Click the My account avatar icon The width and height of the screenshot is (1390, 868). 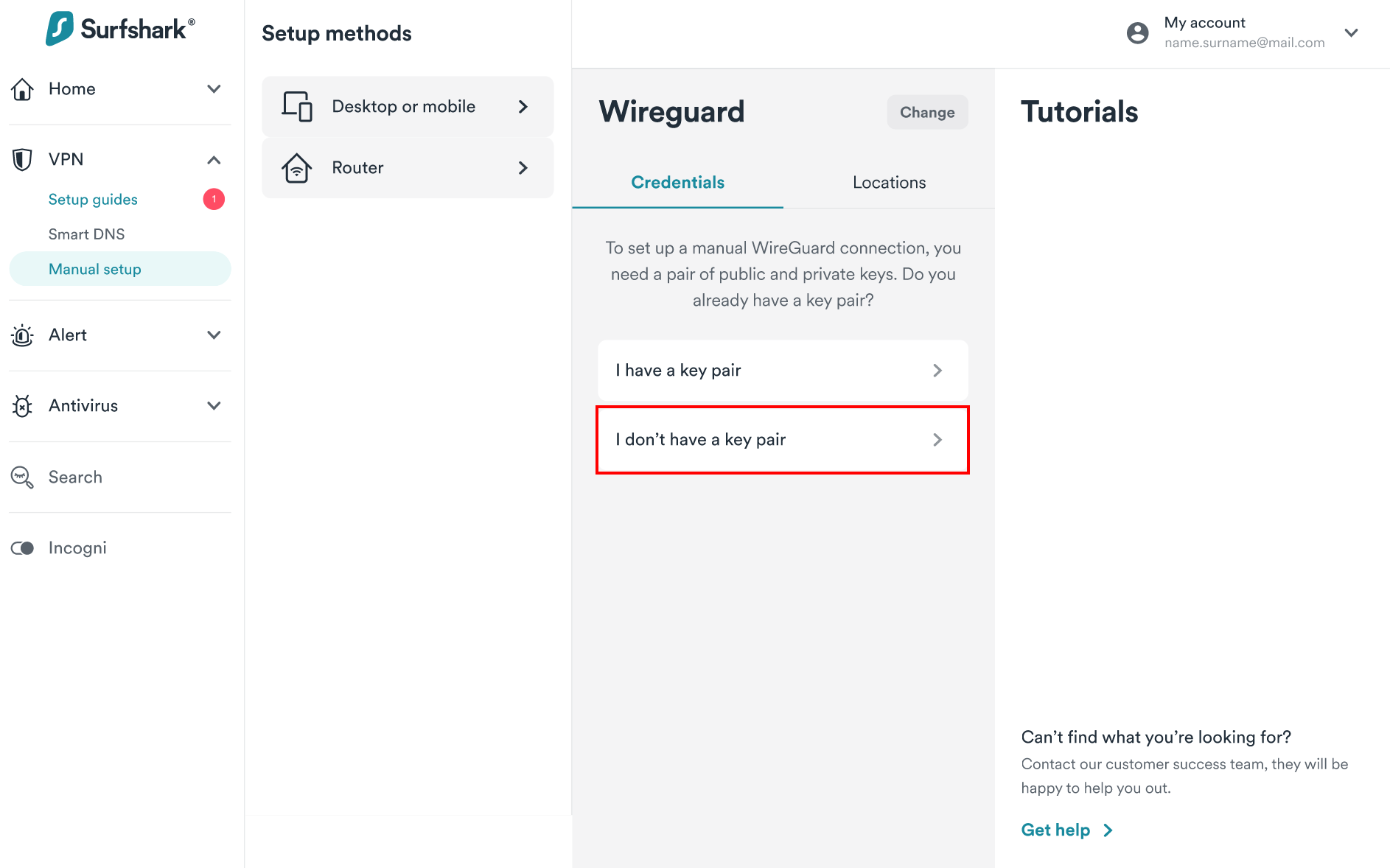click(x=1137, y=32)
